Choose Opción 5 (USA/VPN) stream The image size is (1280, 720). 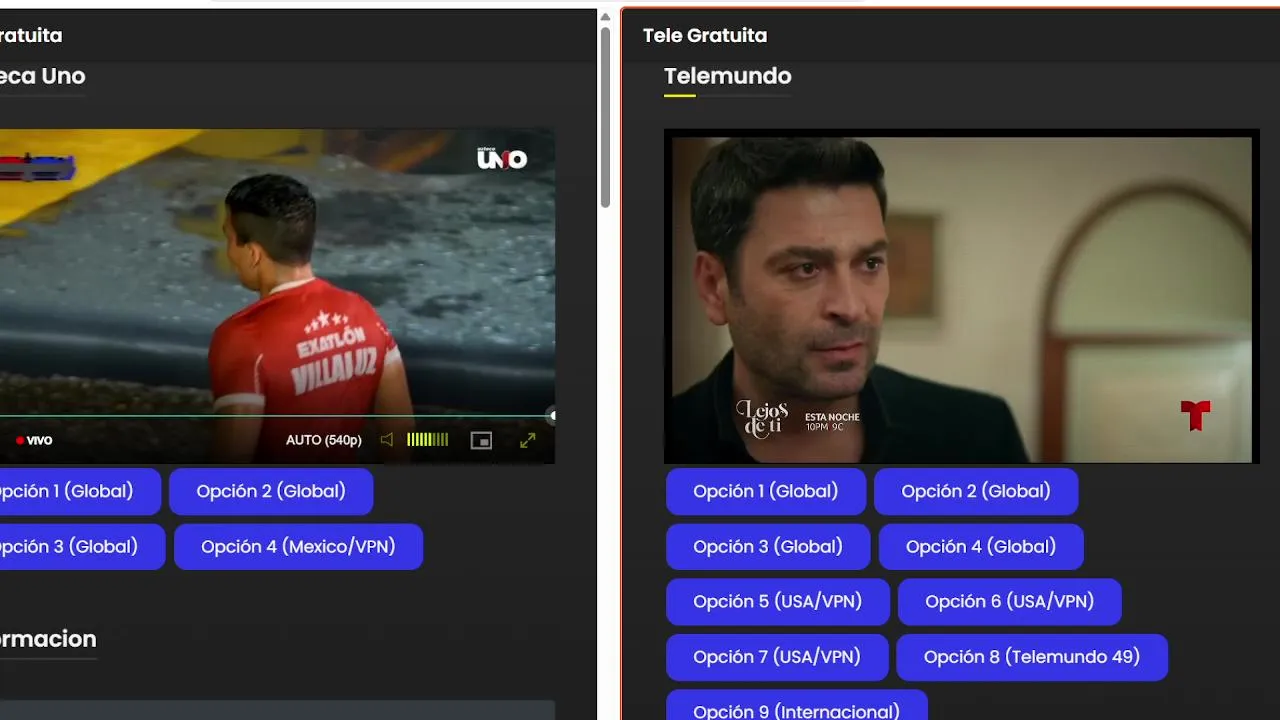click(x=777, y=601)
